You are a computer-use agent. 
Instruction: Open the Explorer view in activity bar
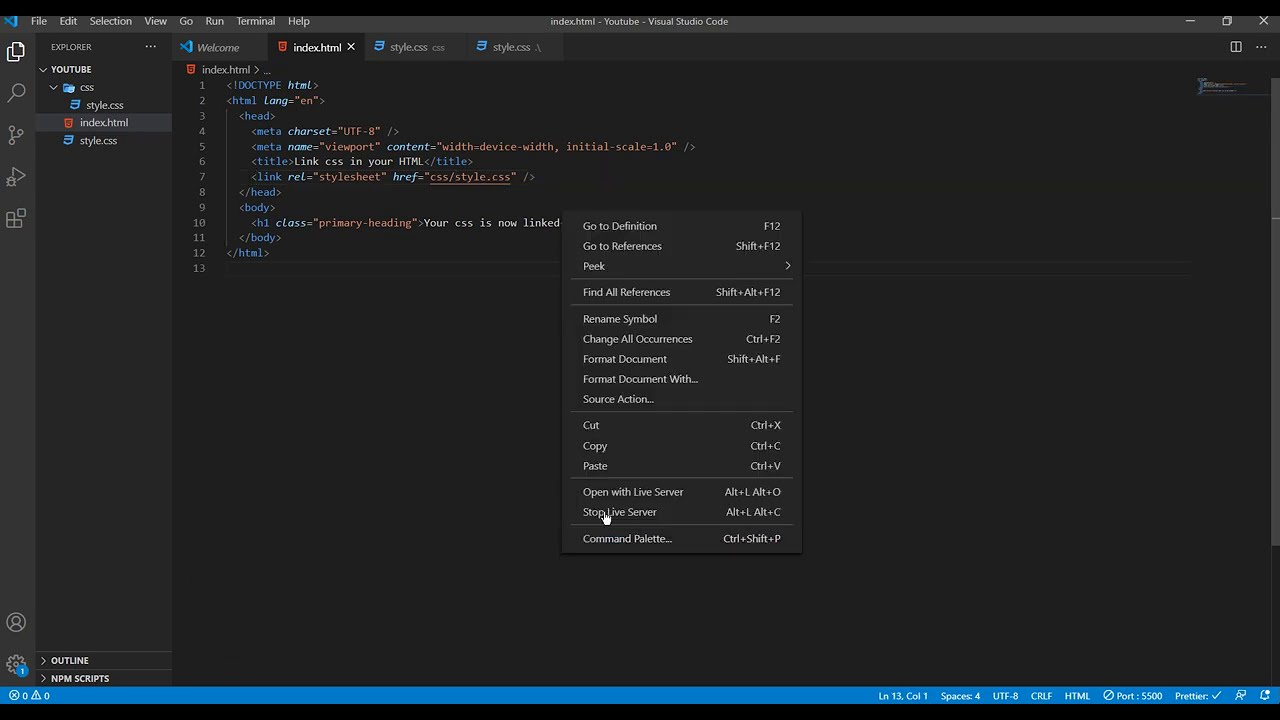point(16,51)
